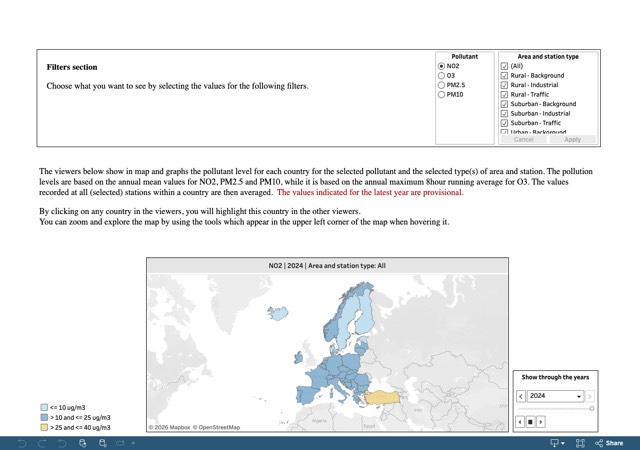This screenshot has height=450, width=640.
Task: Click the year slider handle
Action: [592, 408]
